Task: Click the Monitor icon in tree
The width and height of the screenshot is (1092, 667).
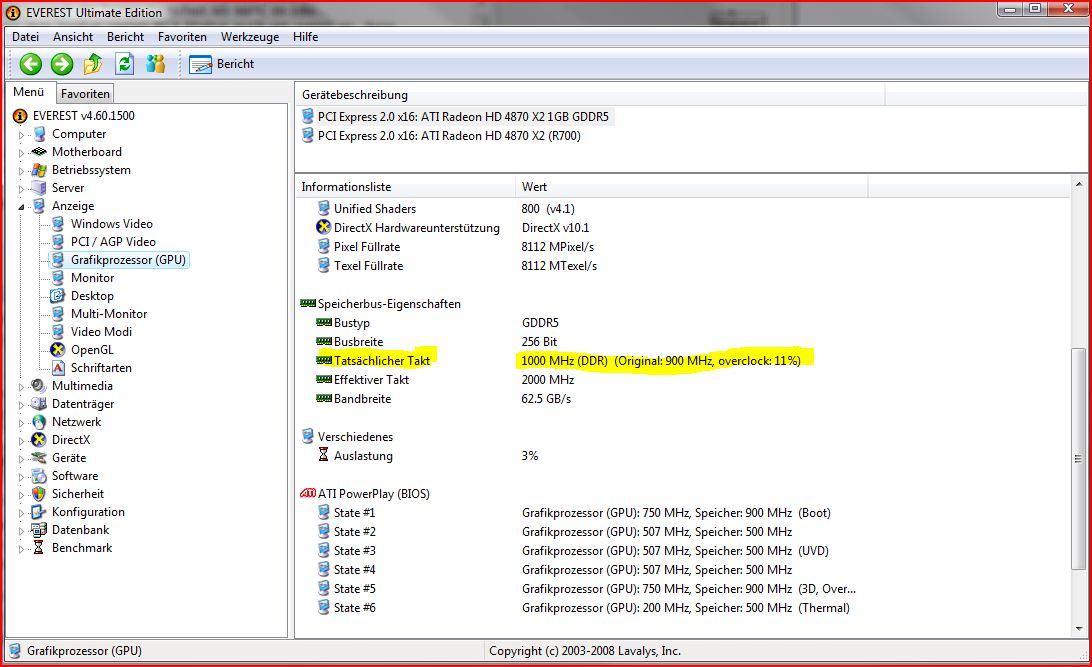Action: (58, 278)
